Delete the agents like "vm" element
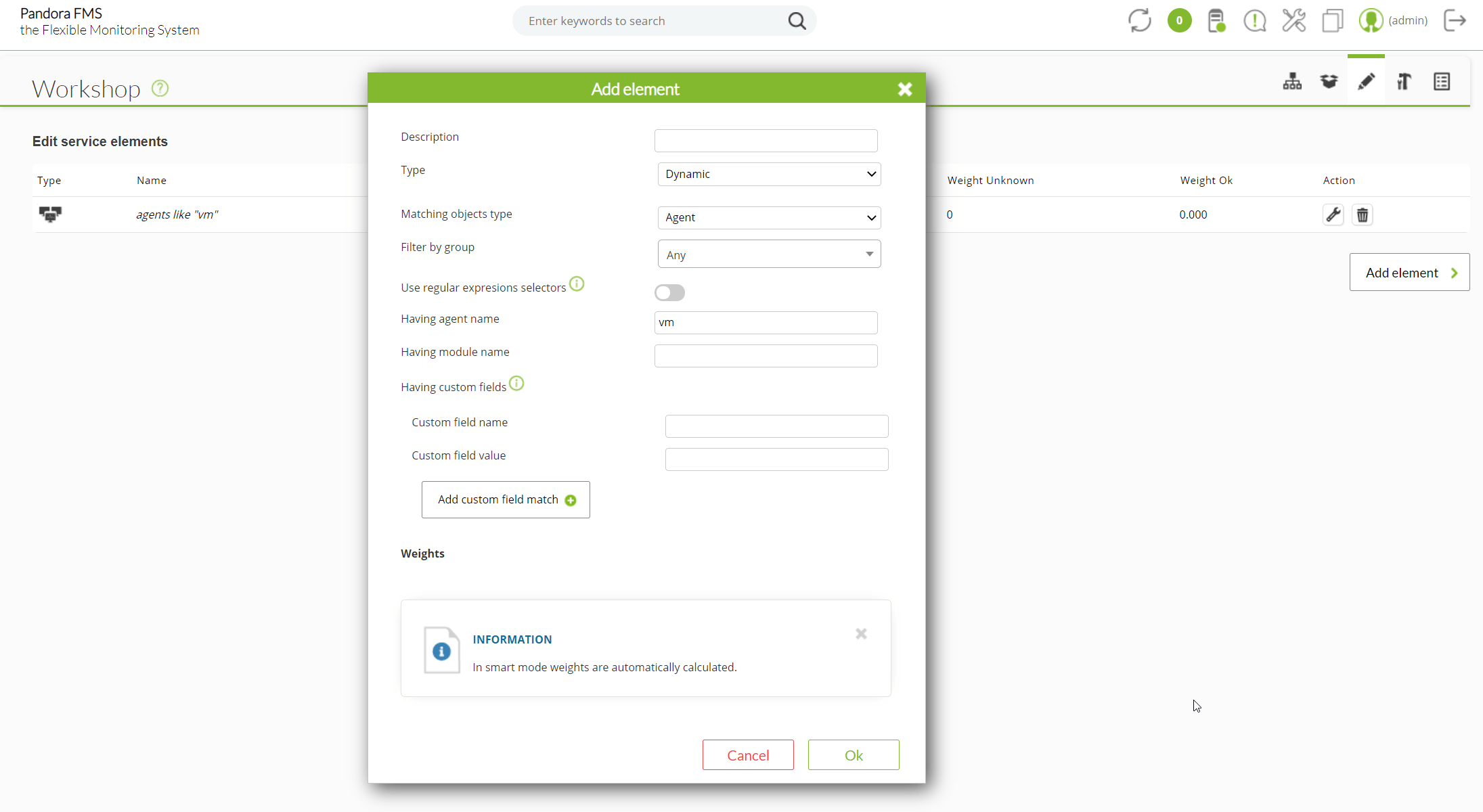The width and height of the screenshot is (1483, 812). click(x=1362, y=215)
